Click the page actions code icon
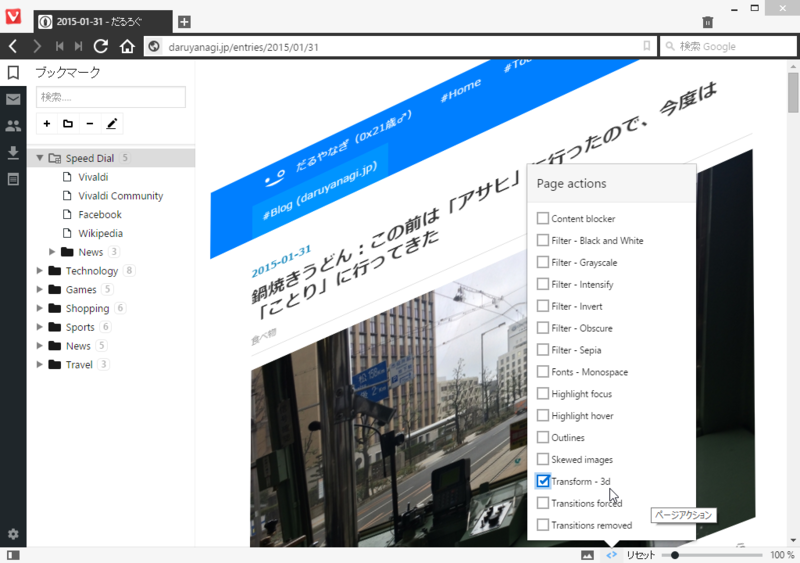This screenshot has height=563, width=800. 611,555
